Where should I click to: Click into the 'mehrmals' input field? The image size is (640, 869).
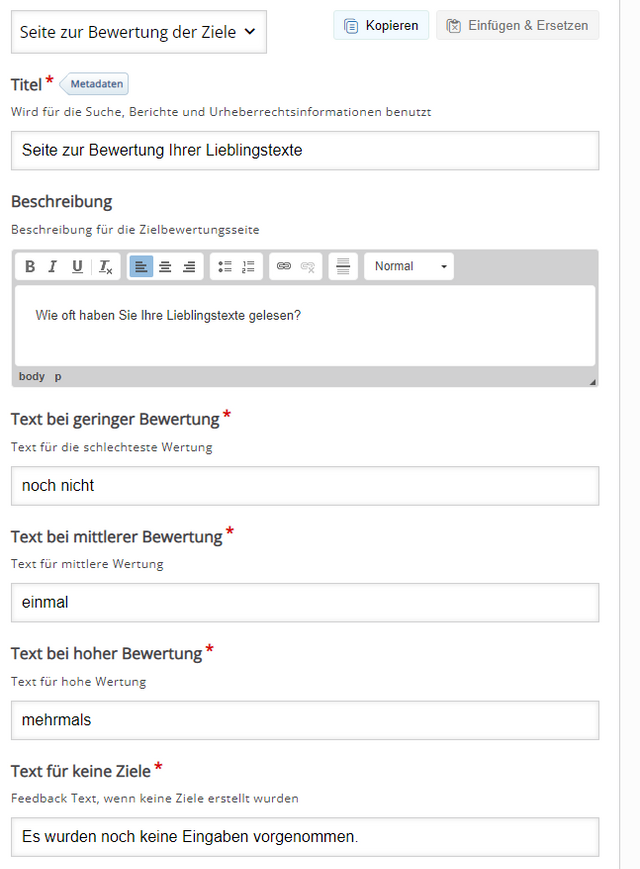305,720
